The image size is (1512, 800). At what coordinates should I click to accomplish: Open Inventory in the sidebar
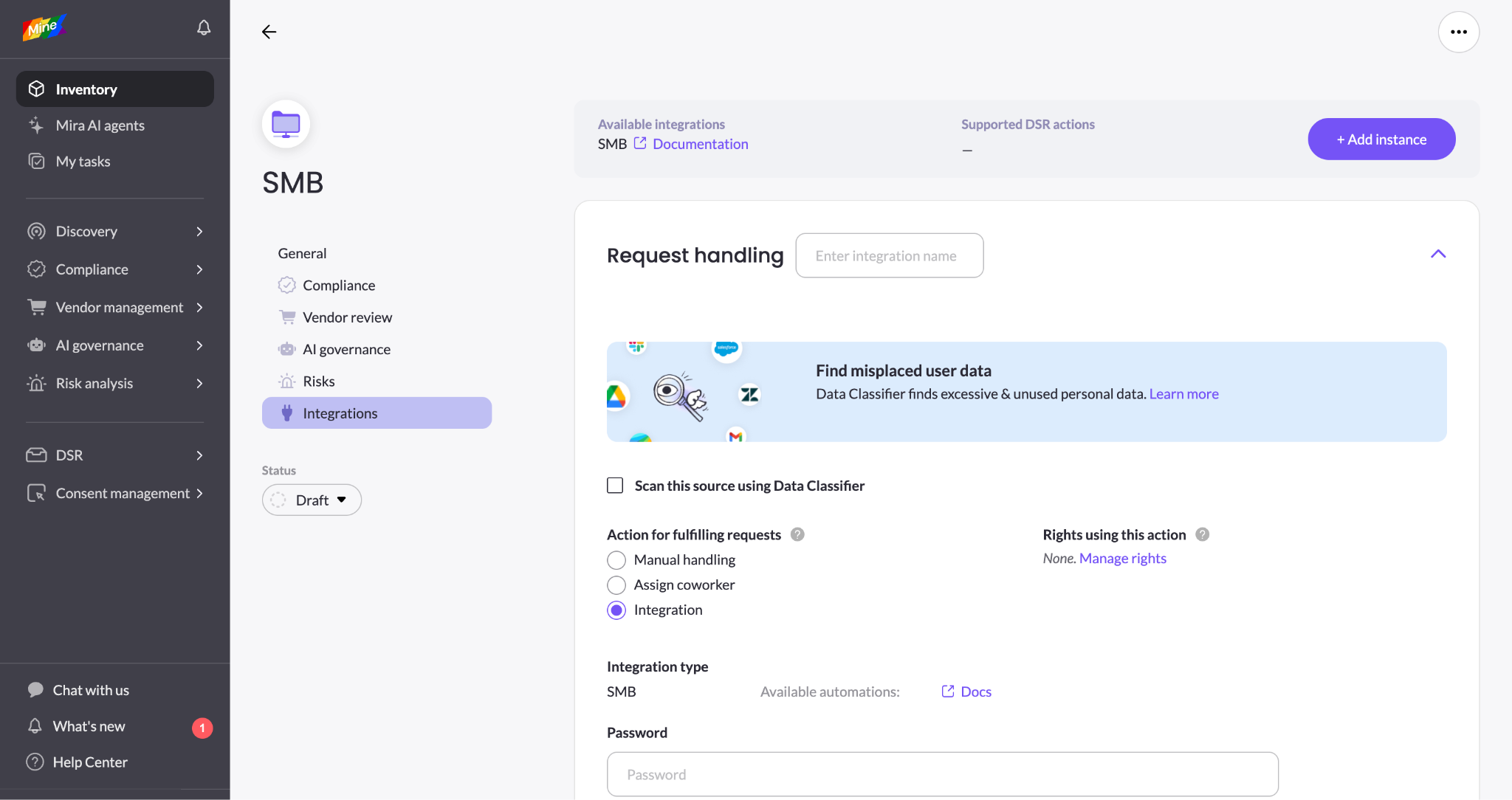click(115, 89)
